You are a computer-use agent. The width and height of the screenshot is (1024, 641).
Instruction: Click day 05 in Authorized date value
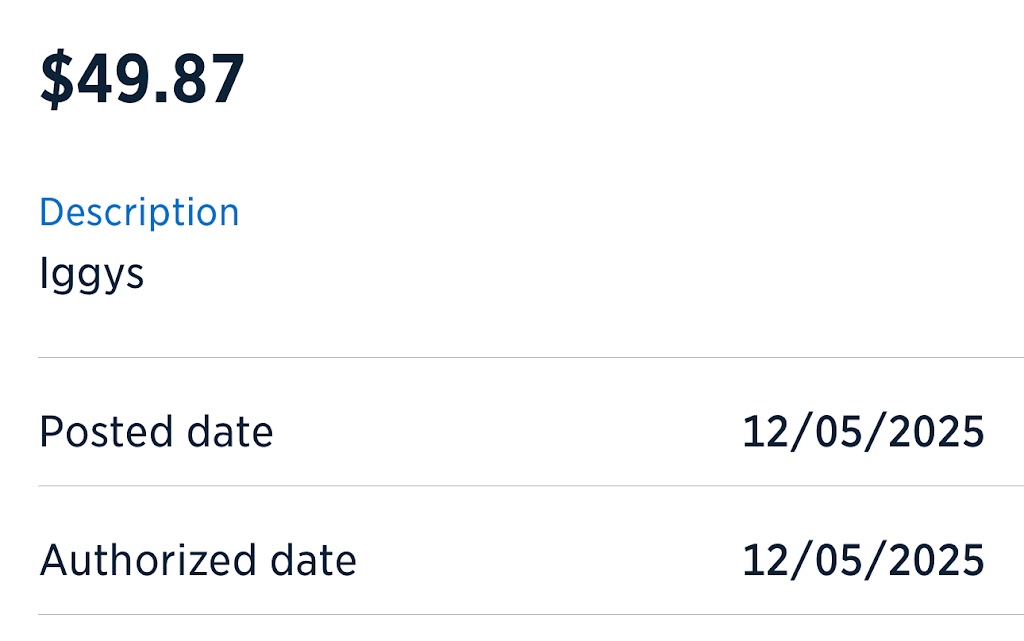coord(839,560)
